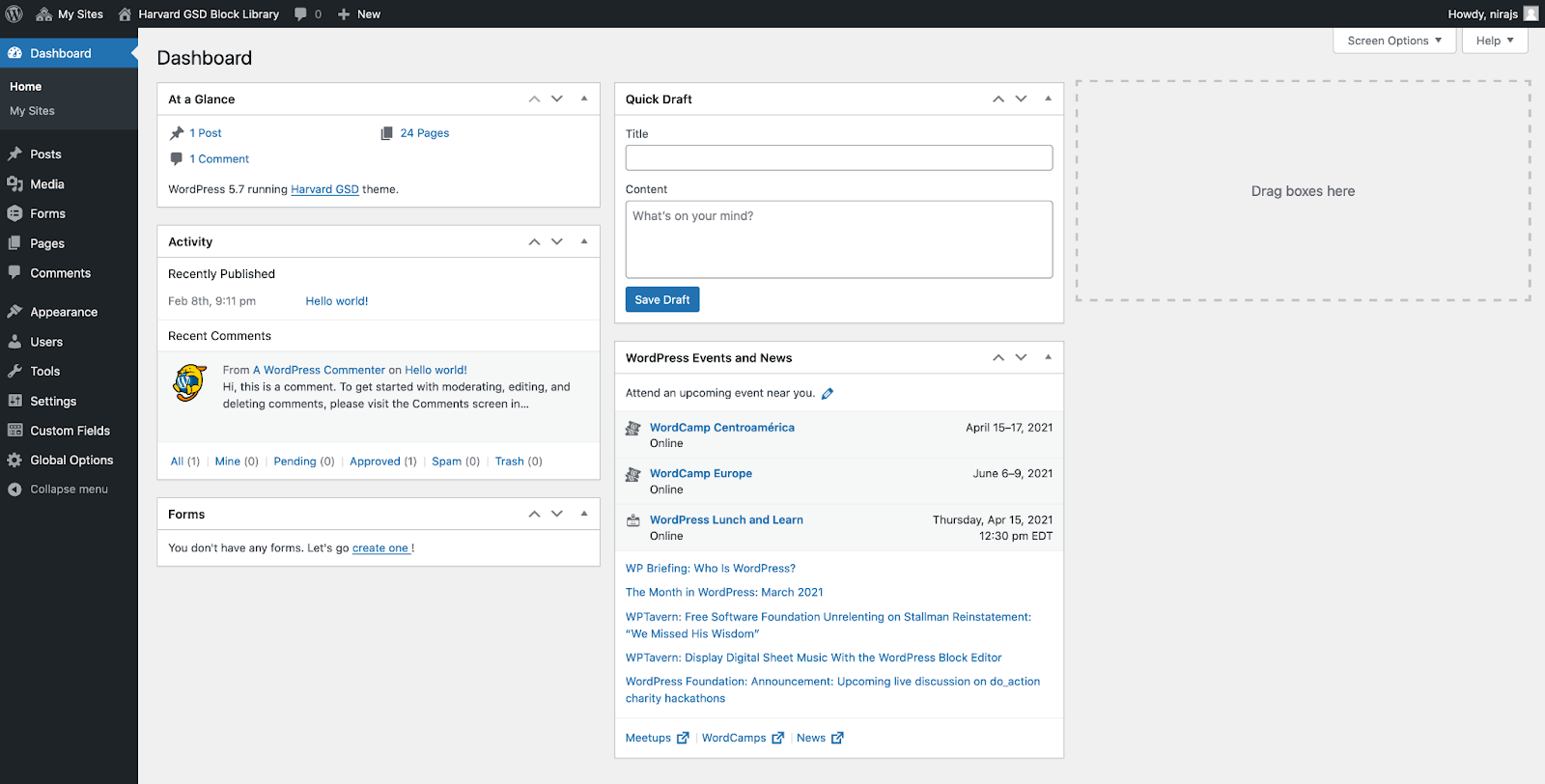This screenshot has width=1545, height=784.
Task: Open the Screen Options dropdown
Action: coord(1393,41)
